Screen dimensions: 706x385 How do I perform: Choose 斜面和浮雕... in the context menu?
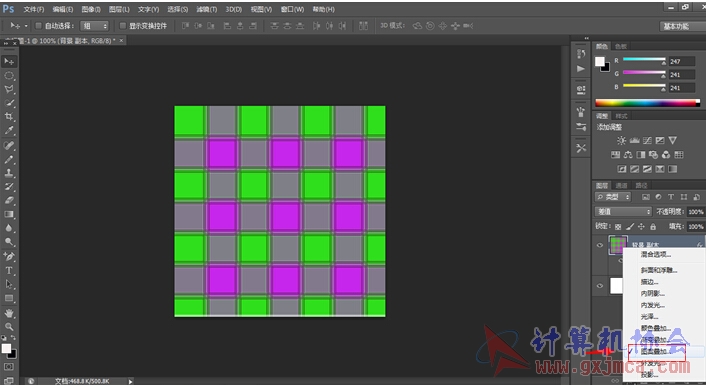point(659,271)
